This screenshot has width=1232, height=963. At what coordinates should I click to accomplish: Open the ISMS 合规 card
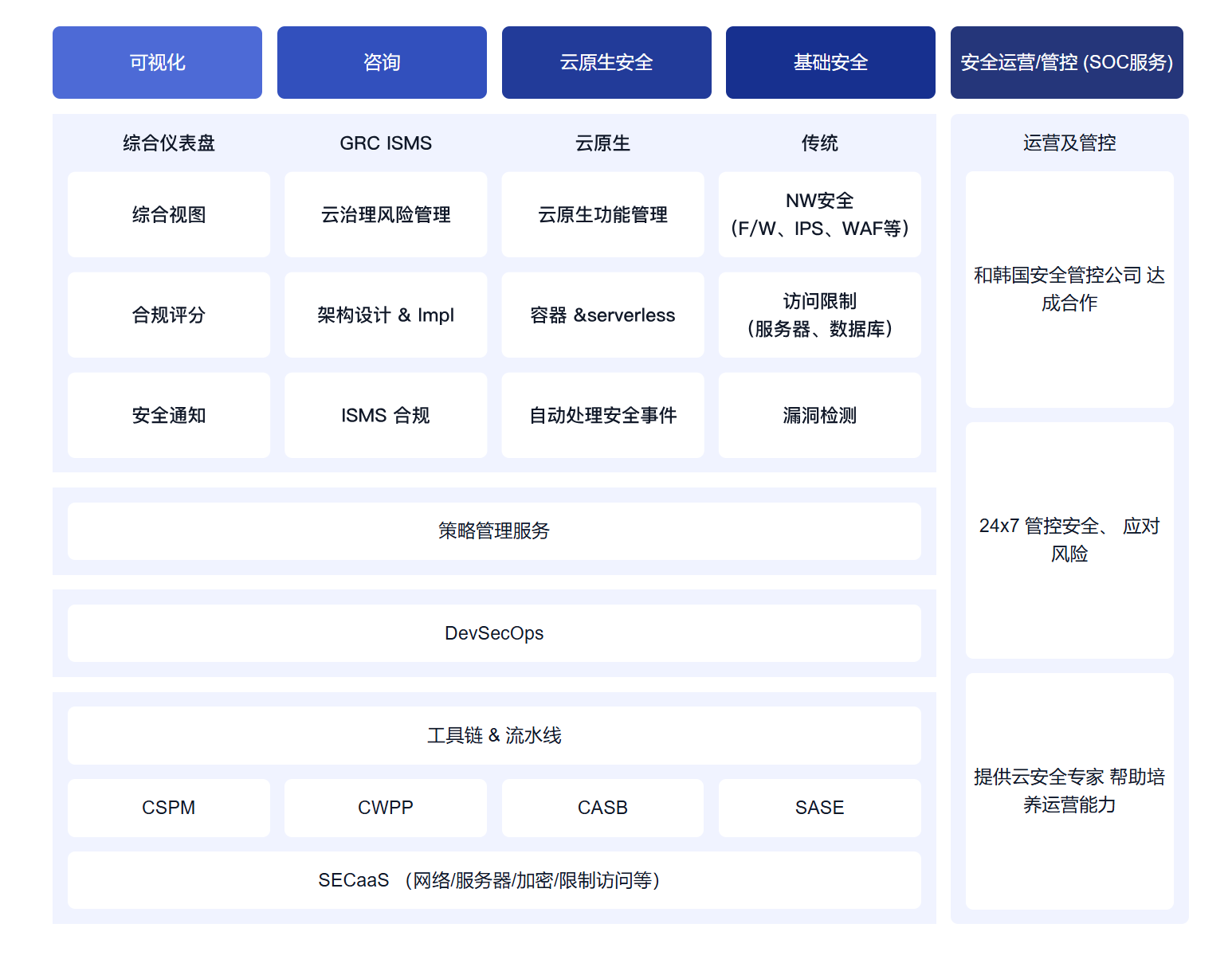click(386, 415)
